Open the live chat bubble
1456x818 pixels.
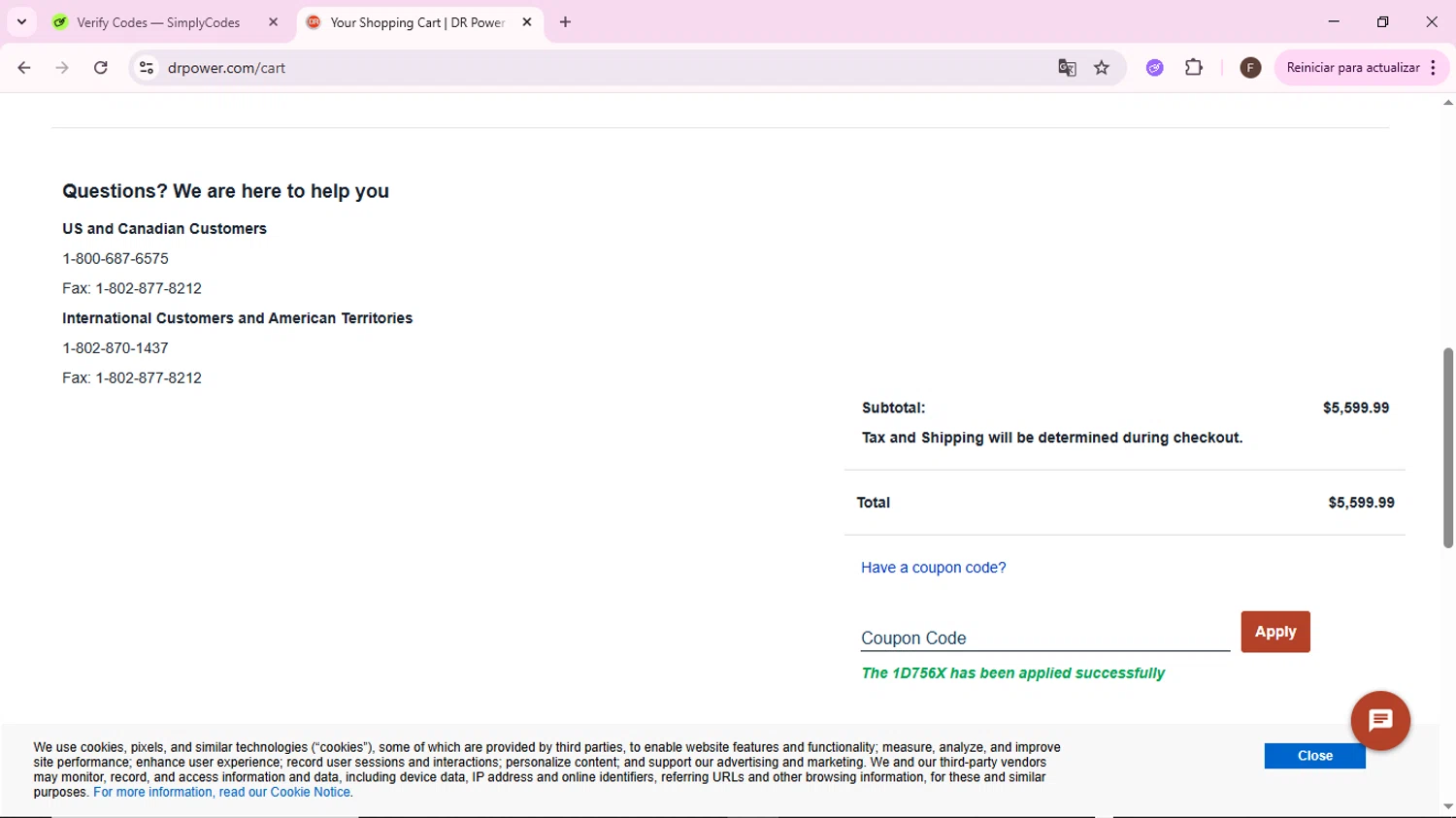(x=1380, y=721)
